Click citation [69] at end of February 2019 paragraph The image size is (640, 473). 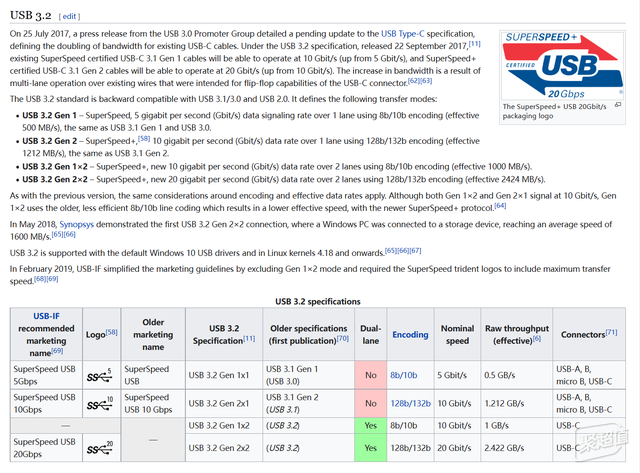coord(52,279)
